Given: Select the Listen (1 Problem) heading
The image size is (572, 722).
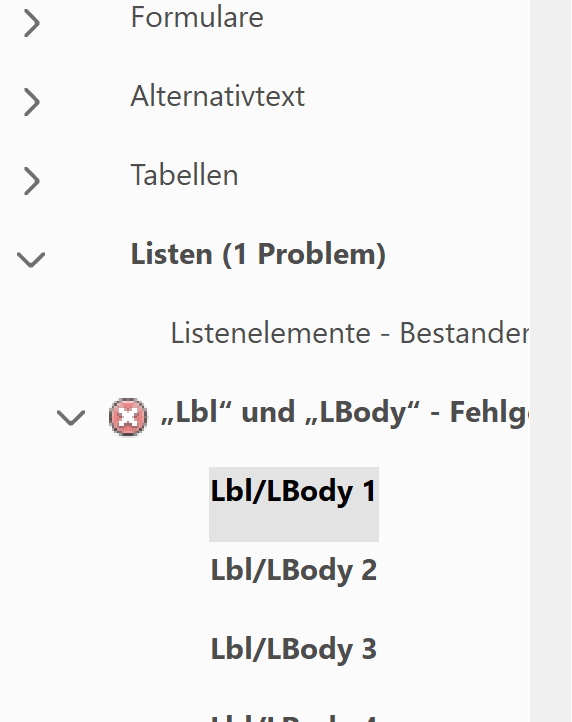Looking at the screenshot, I should coord(258,254).
